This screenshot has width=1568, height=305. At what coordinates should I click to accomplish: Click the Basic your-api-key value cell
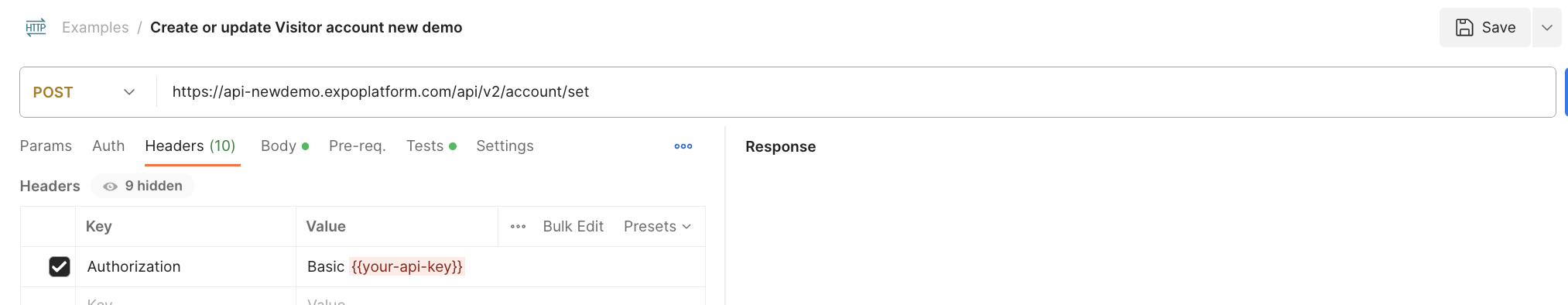coord(501,267)
